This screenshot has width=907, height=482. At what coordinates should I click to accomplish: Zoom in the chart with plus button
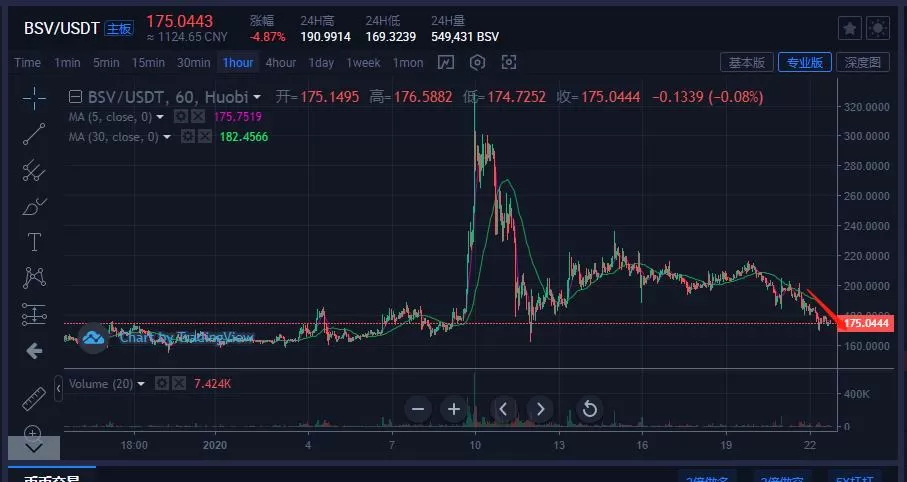(454, 410)
